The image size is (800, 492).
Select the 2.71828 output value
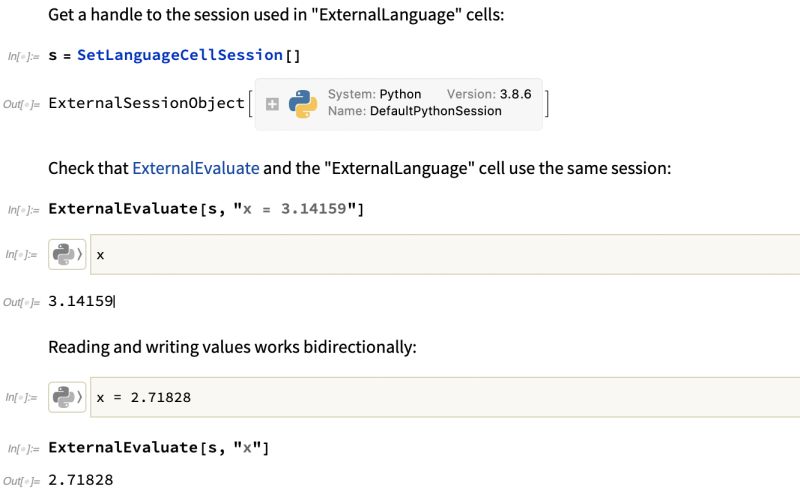point(80,481)
